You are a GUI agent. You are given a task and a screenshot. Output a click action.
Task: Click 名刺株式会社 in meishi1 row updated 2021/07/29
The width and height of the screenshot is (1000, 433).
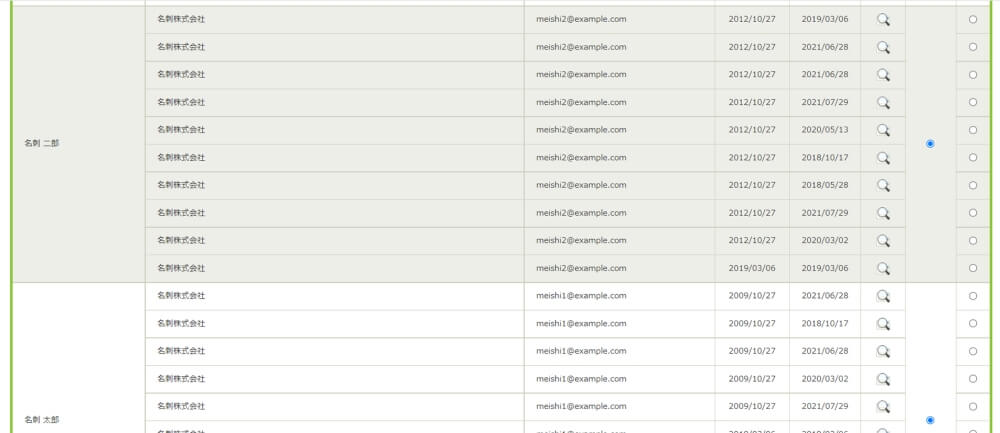click(x=181, y=406)
